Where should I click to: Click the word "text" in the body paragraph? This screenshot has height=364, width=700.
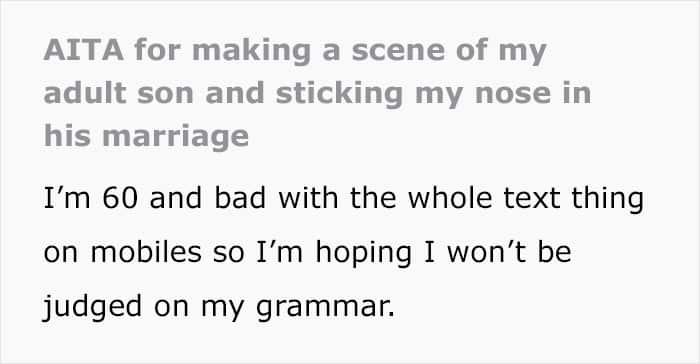click(x=531, y=198)
